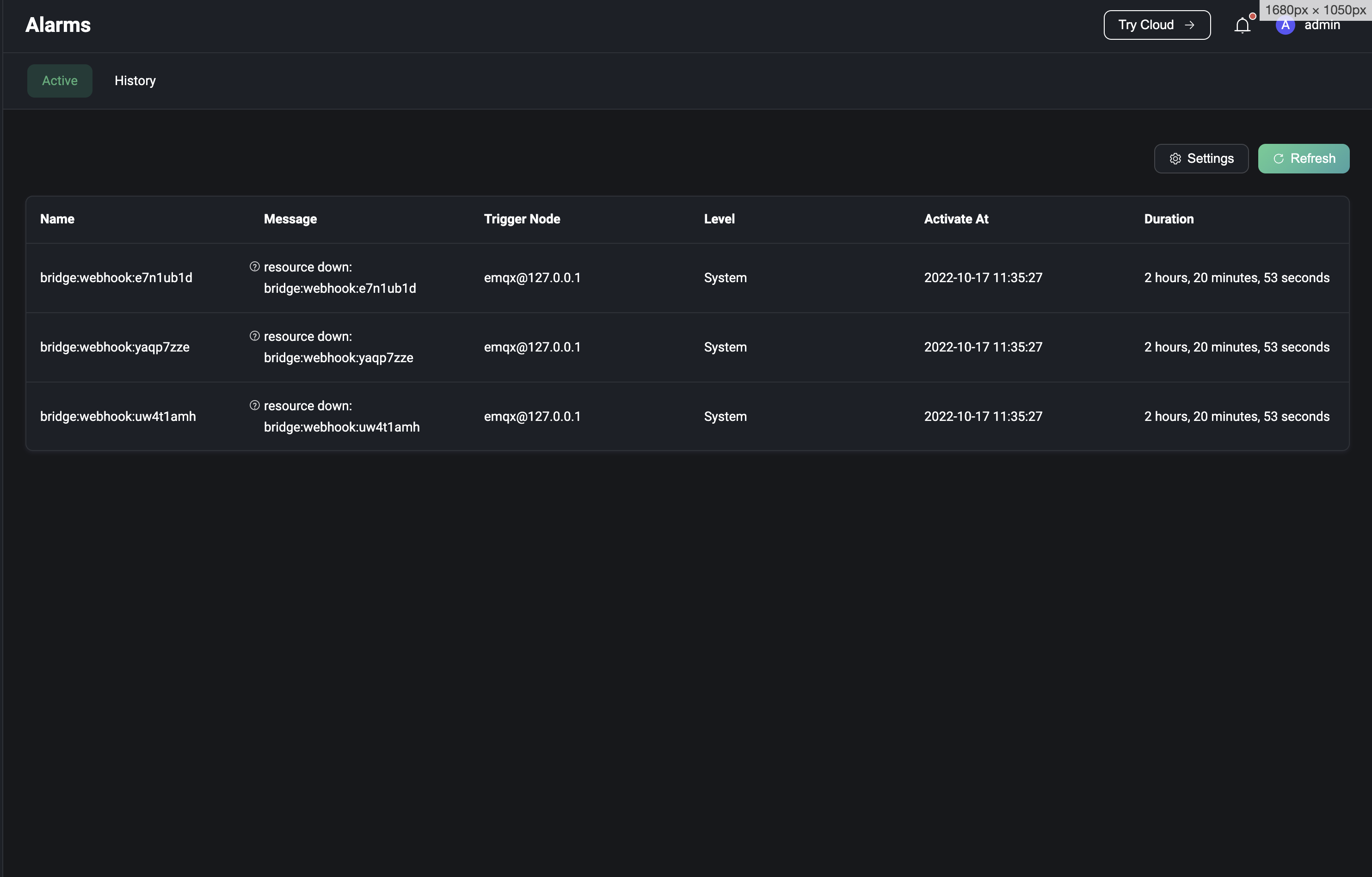Click the Alarms page title
The width and height of the screenshot is (1372, 877).
coord(58,25)
